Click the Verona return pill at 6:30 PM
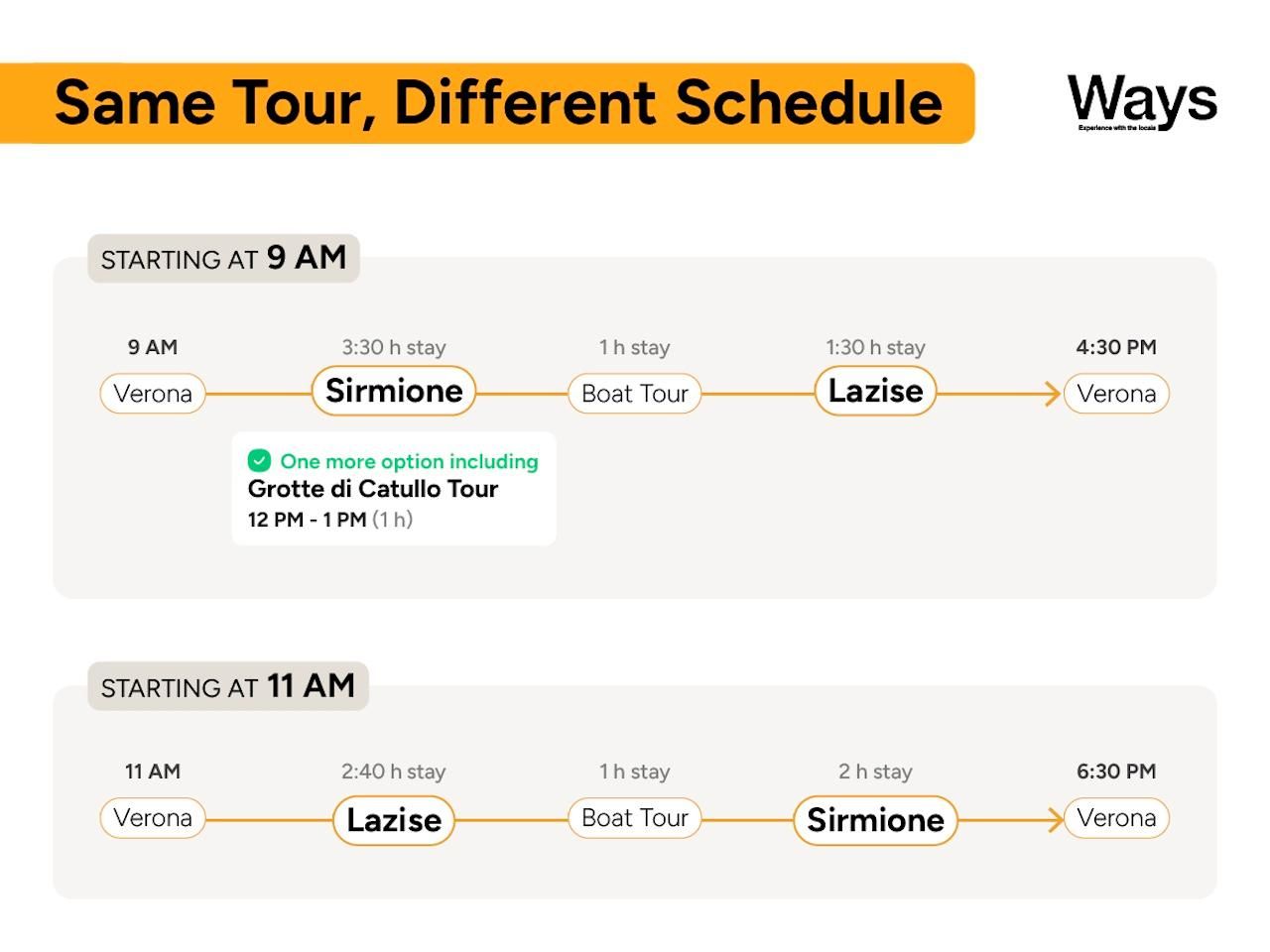This screenshot has height=952, width=1270. [x=1116, y=818]
